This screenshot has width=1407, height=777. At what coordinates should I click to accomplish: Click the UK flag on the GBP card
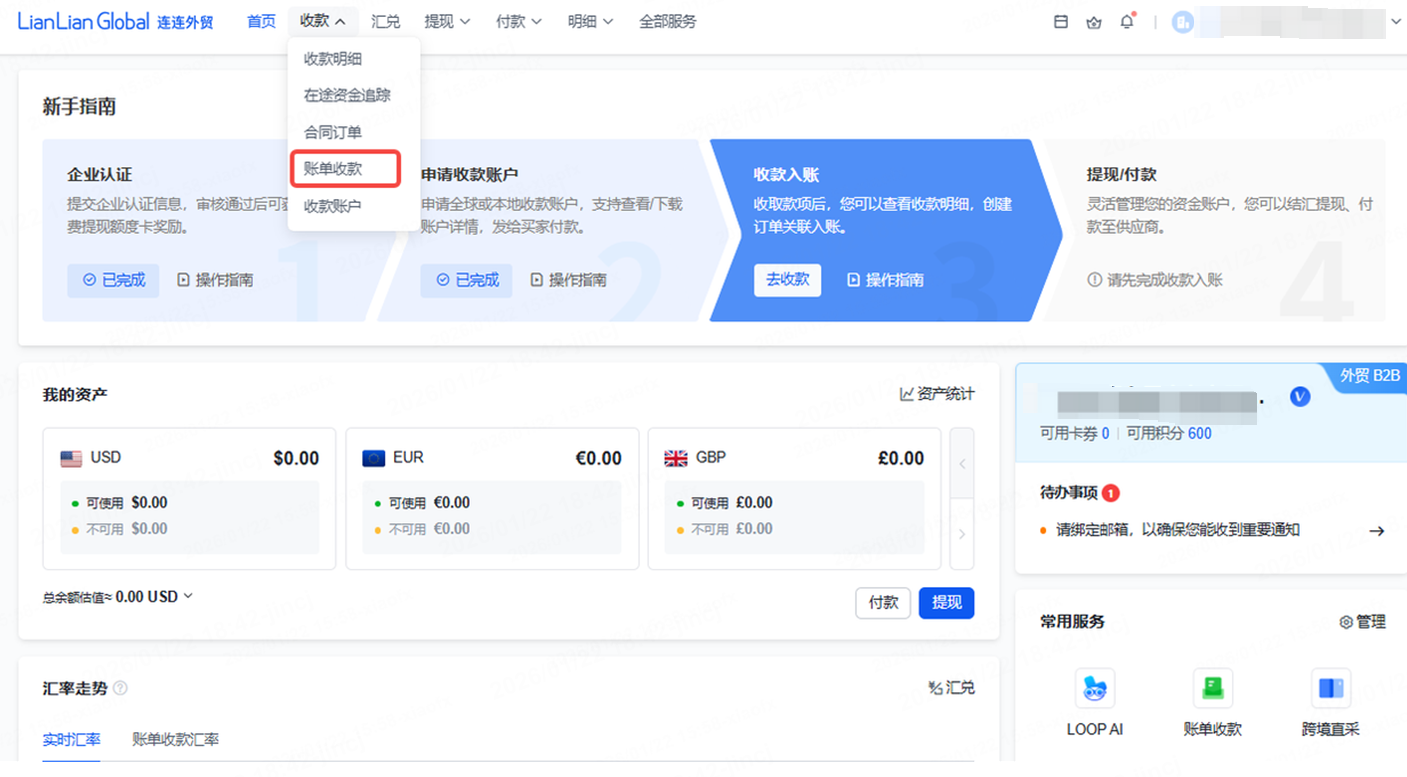pos(676,458)
